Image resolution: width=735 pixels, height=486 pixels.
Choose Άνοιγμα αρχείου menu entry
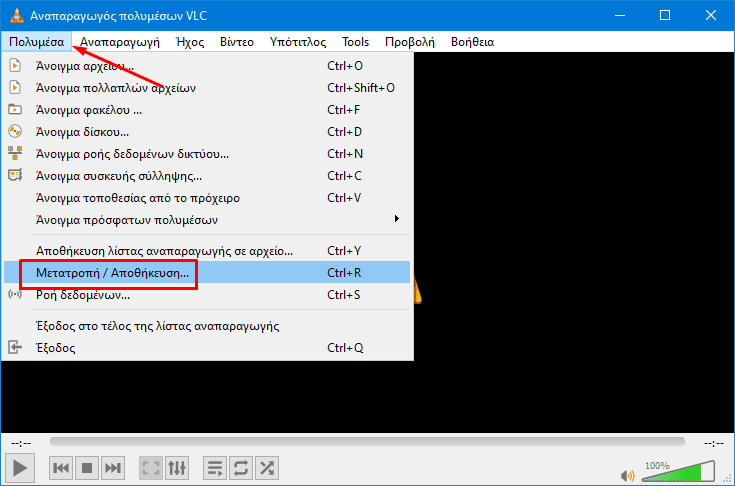pos(207,66)
